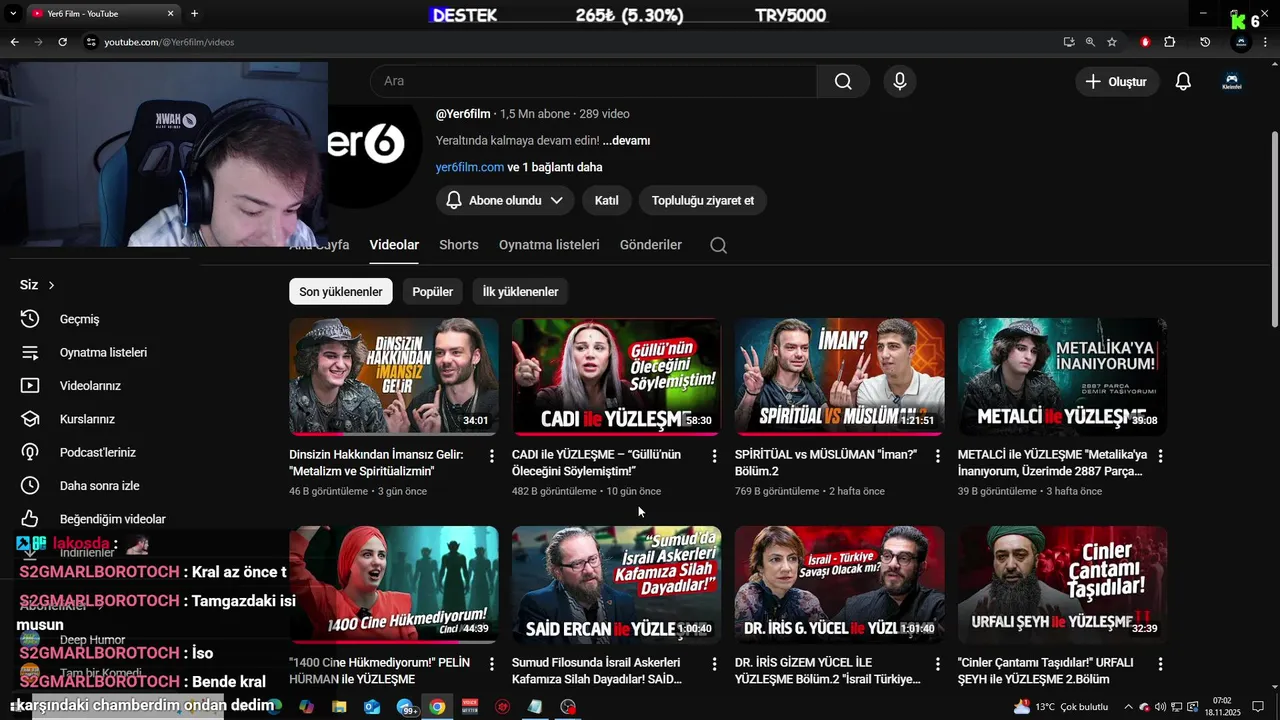The image size is (1280, 720).
Task: Open options for SPİRİTÜAL vs MÜSLÜMAN video
Action: 937,456
